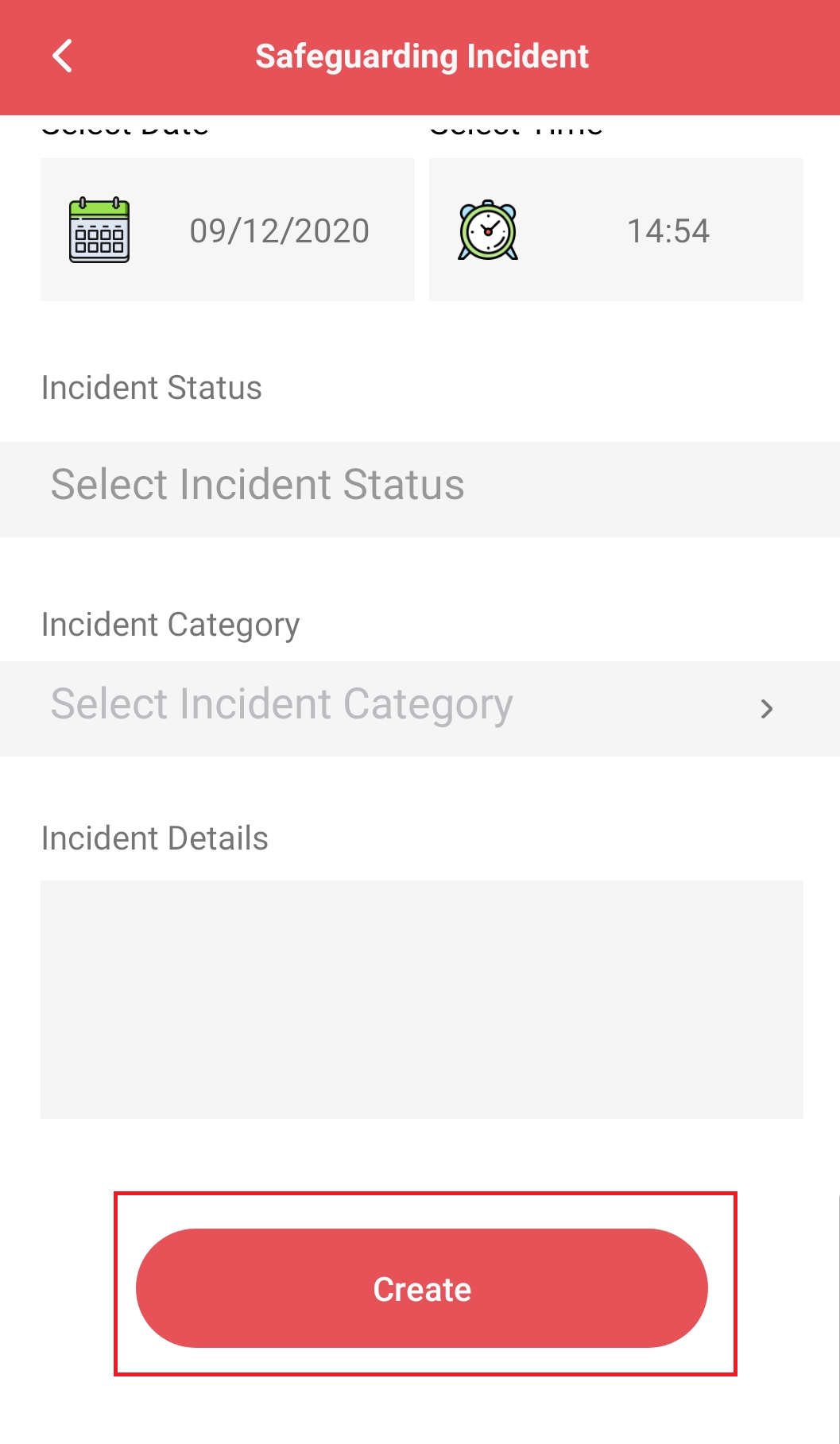Expand Incident Category with the right chevron
Image resolution: width=840 pixels, height=1444 pixels.
[x=765, y=709]
